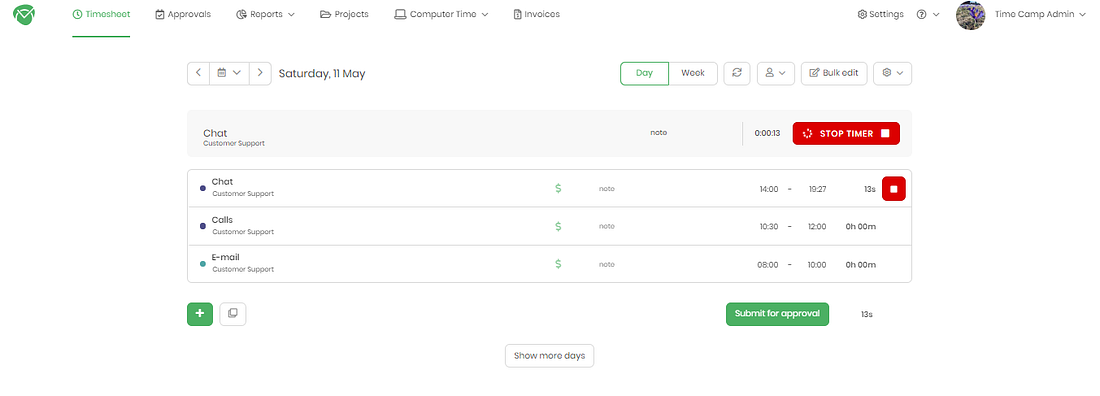Click the note field of Calls entry
Screen dimensions: 1100x396
(607, 226)
